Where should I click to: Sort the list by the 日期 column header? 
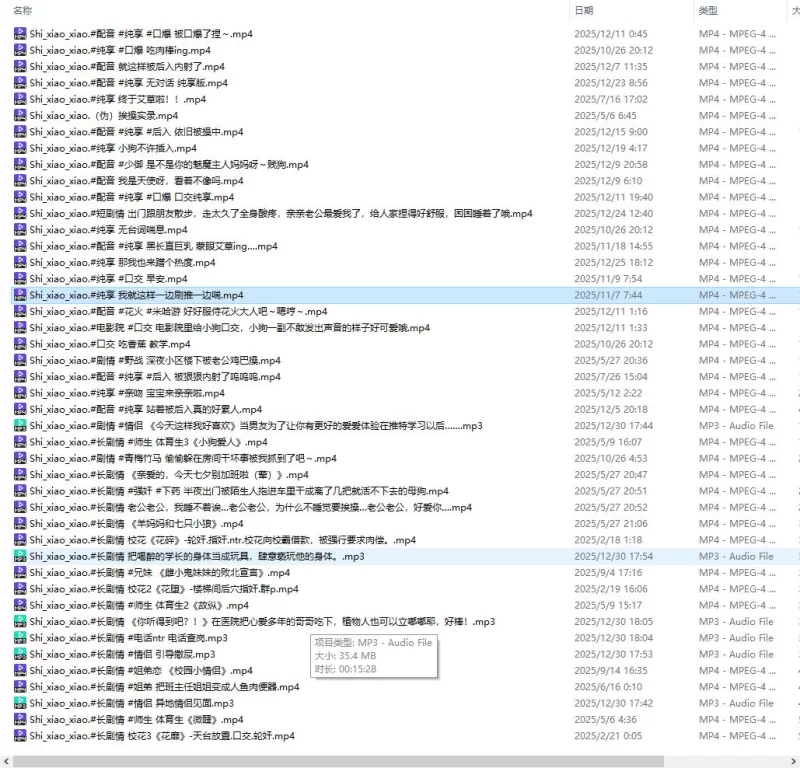pos(584,10)
